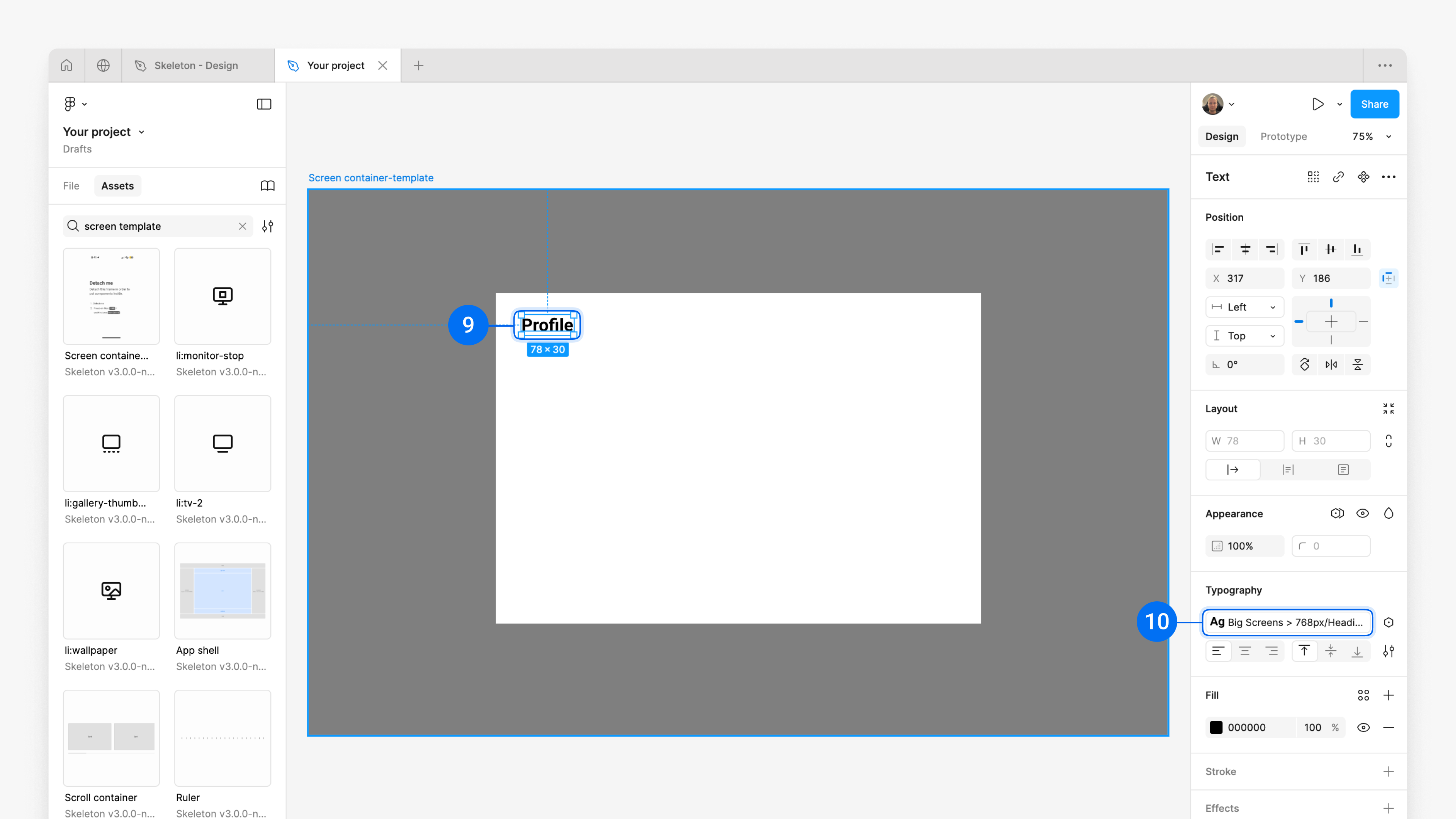1456x819 pixels.
Task: Open the Top vertical constraint dropdown
Action: point(1244,336)
